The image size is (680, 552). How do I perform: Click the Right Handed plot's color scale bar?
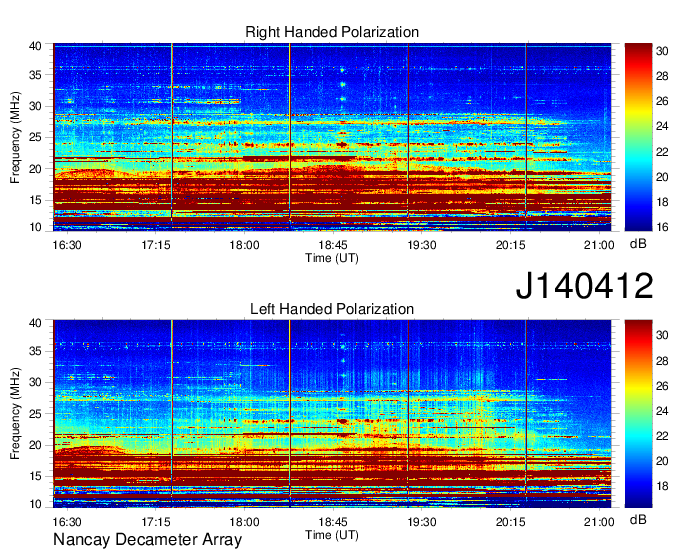(x=638, y=137)
